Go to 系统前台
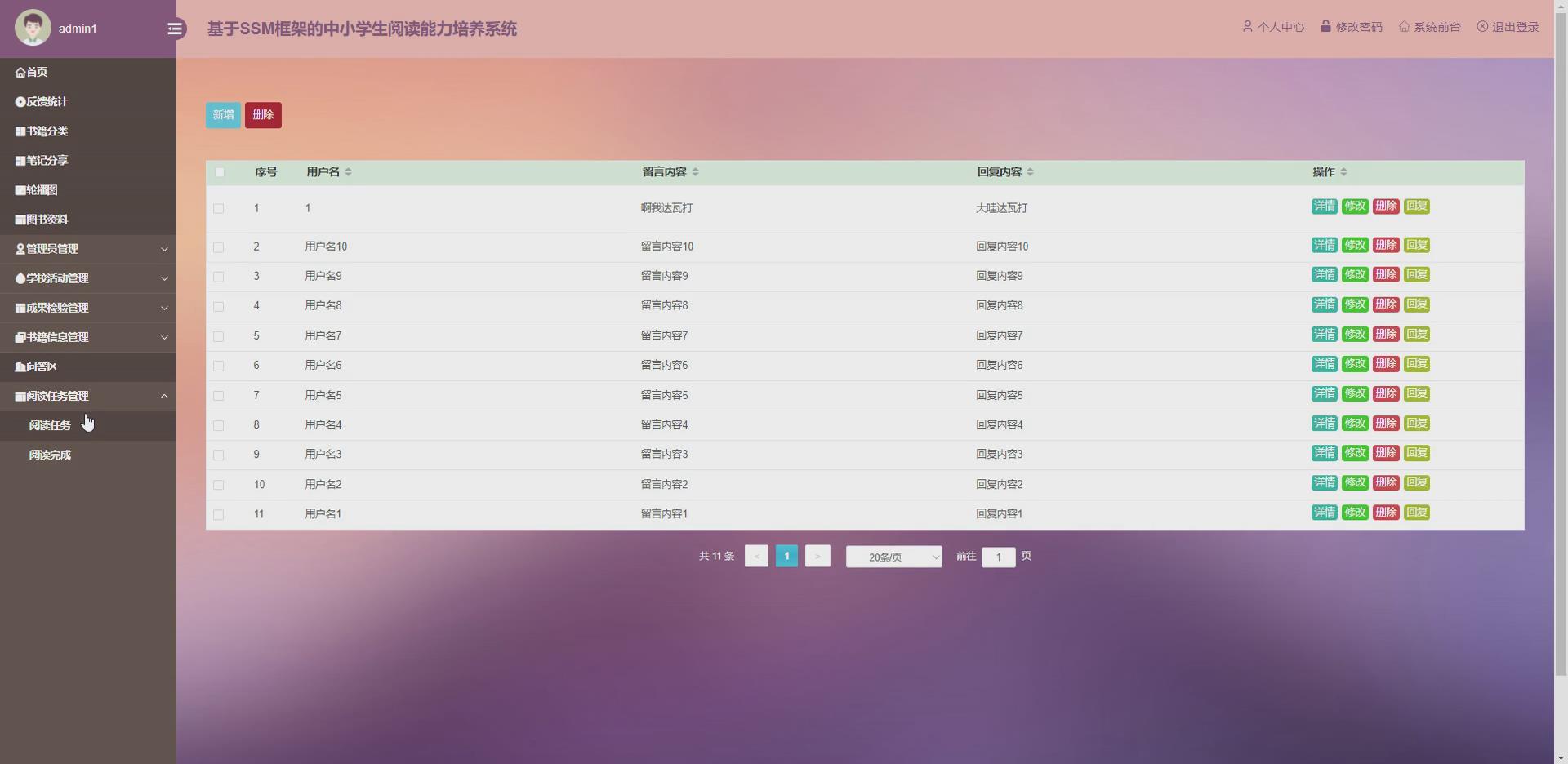 (x=1430, y=27)
